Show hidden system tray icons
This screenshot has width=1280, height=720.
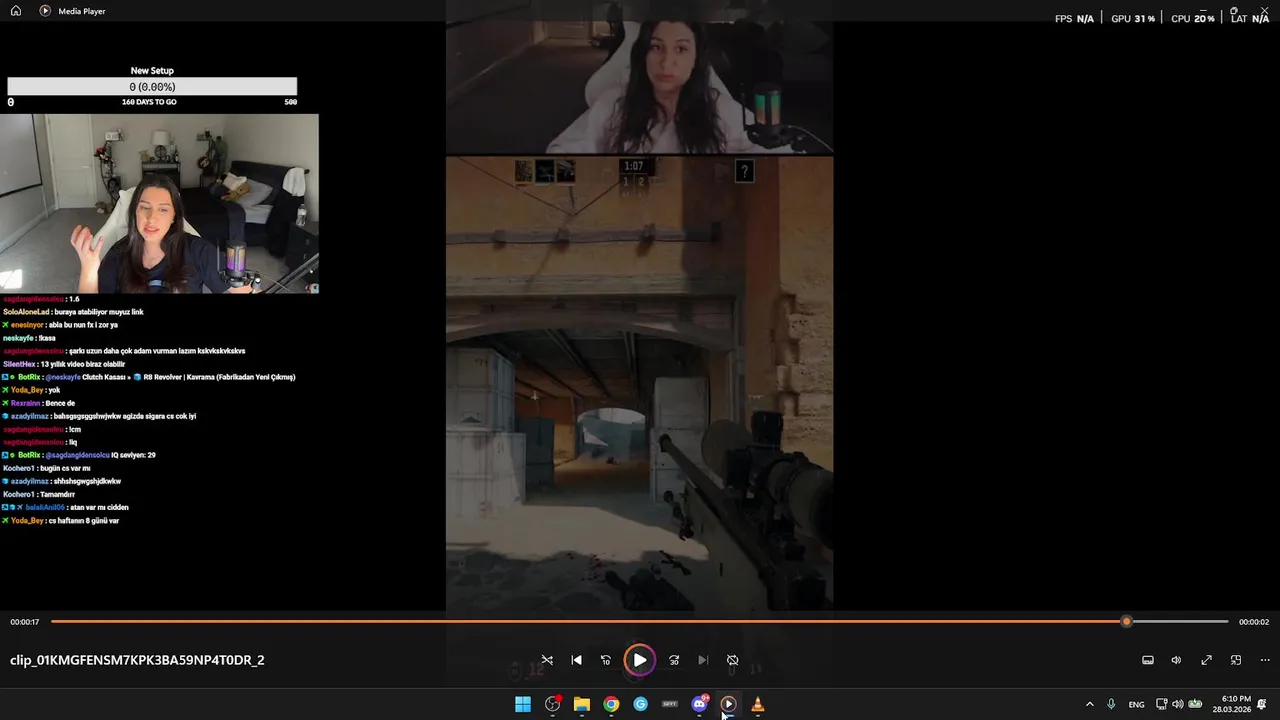tap(1089, 704)
